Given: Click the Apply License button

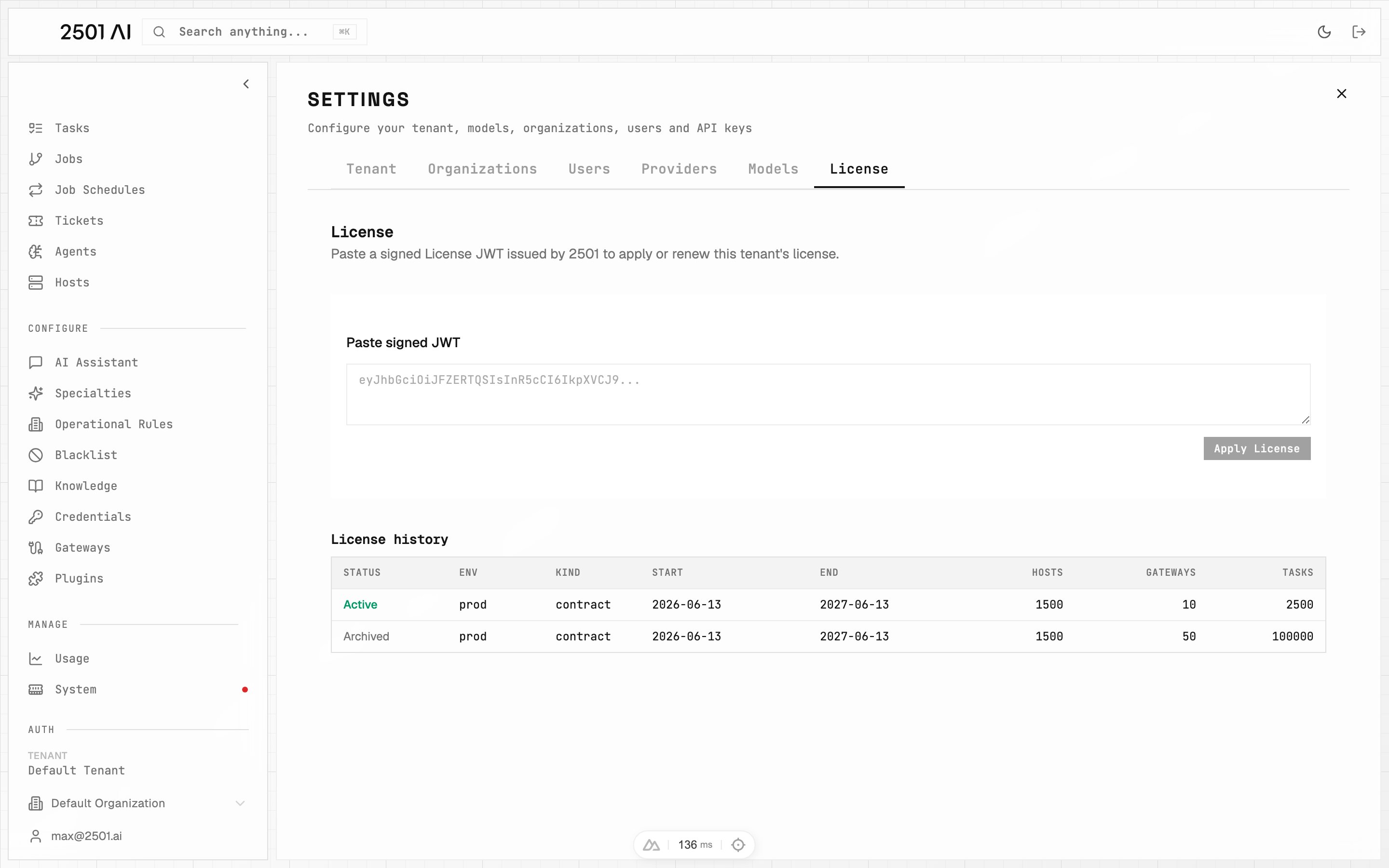Looking at the screenshot, I should pyautogui.click(x=1256, y=448).
